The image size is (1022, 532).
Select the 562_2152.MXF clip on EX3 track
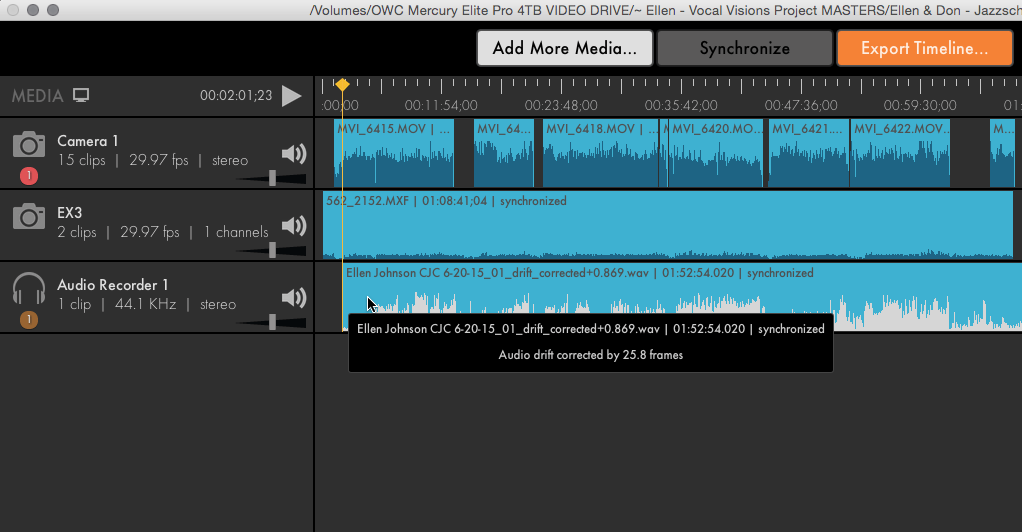click(x=667, y=225)
